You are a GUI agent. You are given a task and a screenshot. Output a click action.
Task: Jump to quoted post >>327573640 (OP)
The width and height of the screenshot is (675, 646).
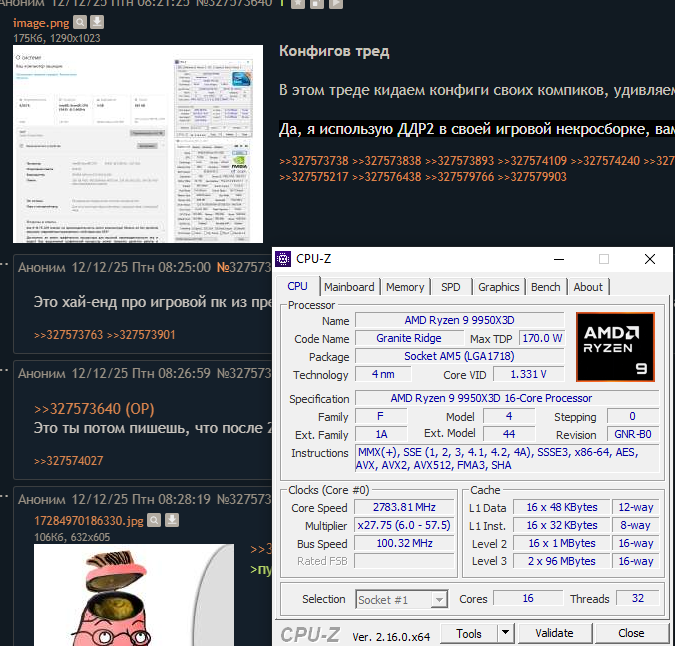click(94, 409)
